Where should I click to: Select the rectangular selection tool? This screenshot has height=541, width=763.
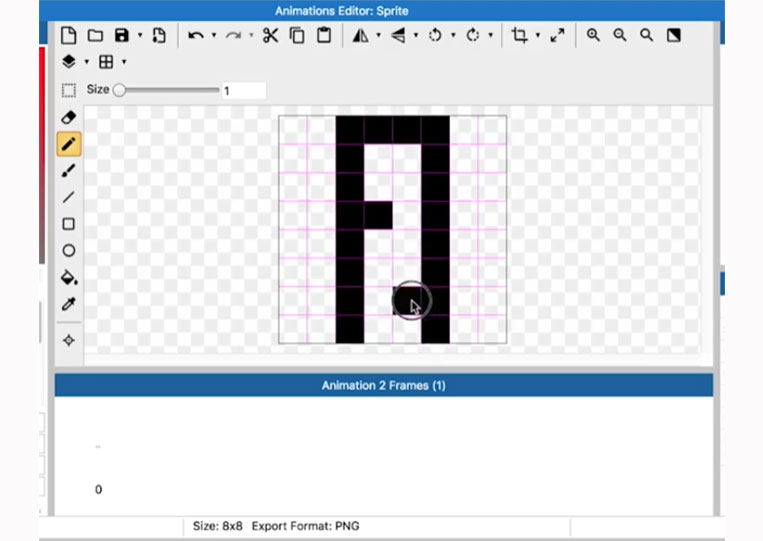pyautogui.click(x=69, y=90)
